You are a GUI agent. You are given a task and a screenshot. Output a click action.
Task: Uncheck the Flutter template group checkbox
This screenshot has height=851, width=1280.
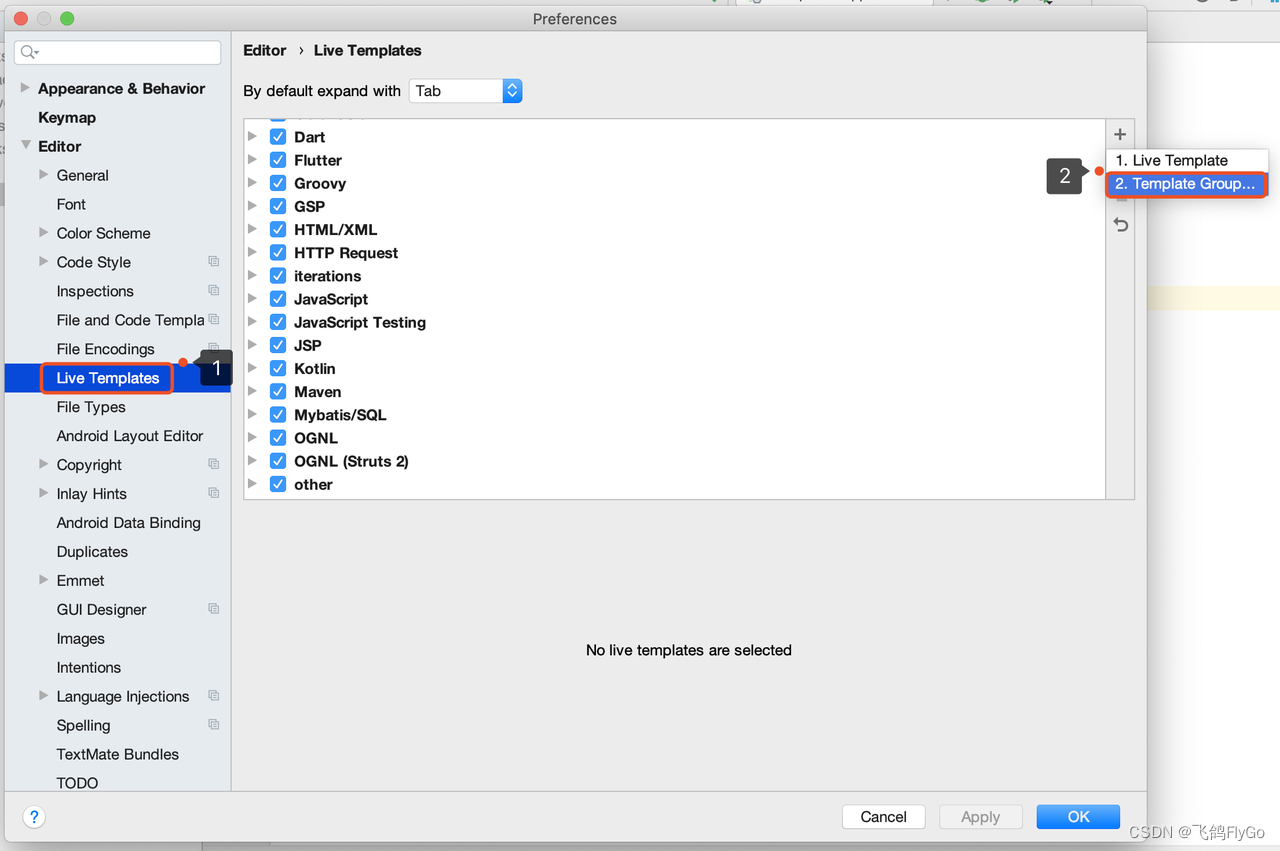tap(278, 160)
